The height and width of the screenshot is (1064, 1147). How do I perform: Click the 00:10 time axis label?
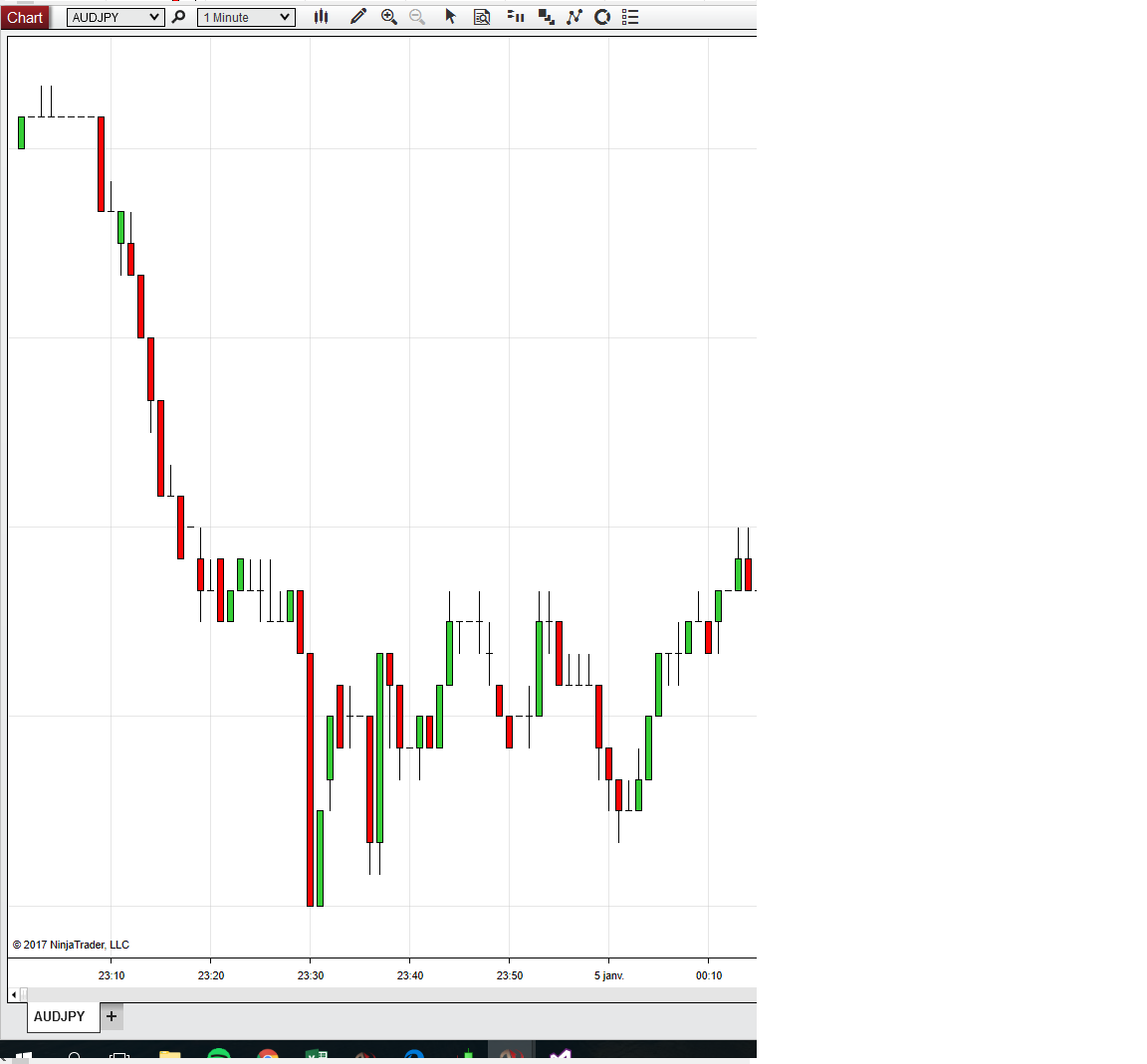coord(709,975)
